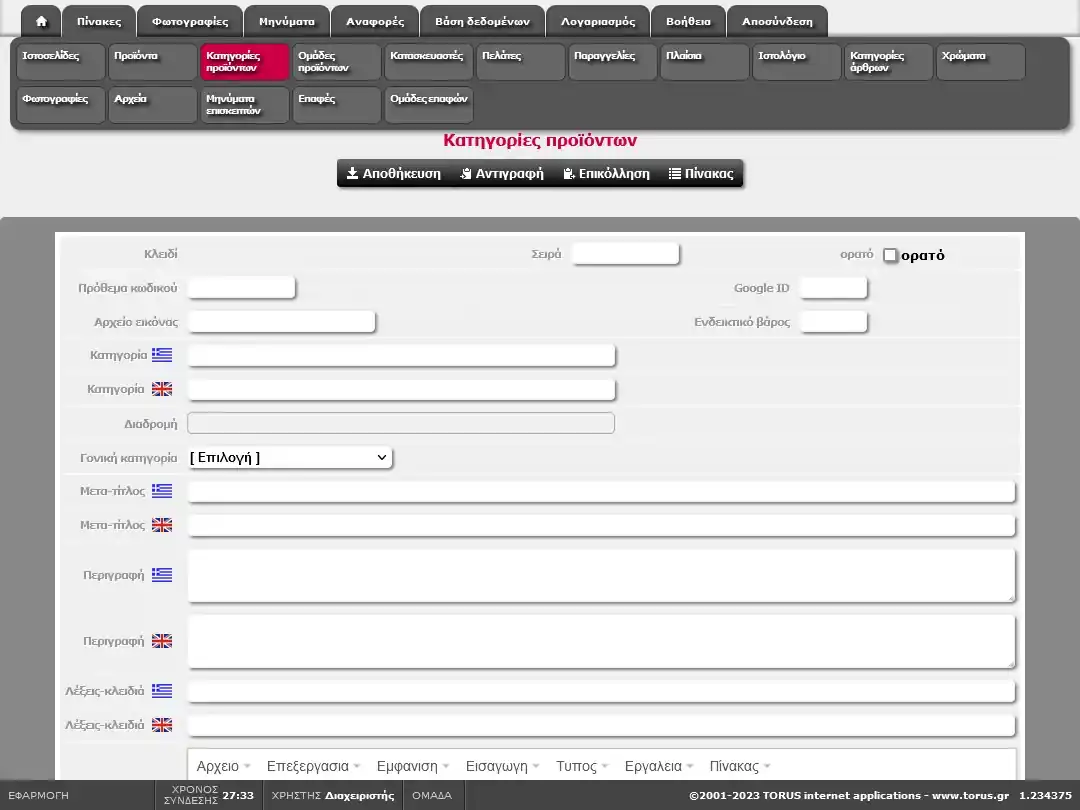The image size is (1080, 810).
Task: Click the Greek flag beside Περιγραφή
Action: coord(162,575)
